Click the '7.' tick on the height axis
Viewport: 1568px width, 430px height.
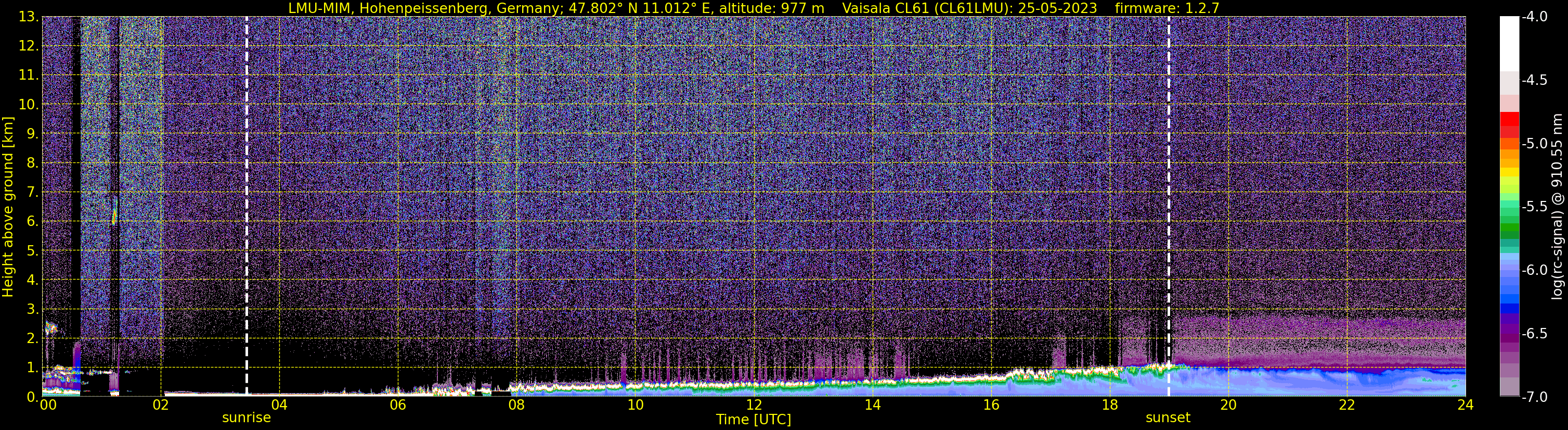[x=33, y=193]
